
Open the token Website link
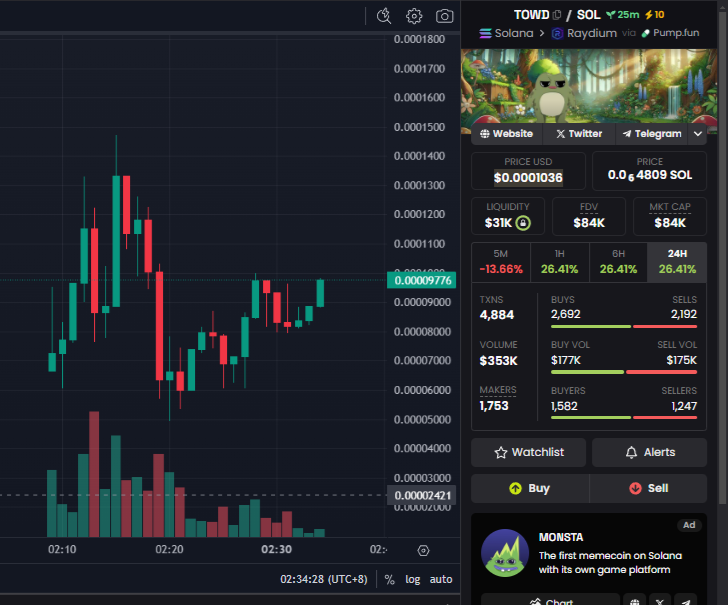point(507,134)
